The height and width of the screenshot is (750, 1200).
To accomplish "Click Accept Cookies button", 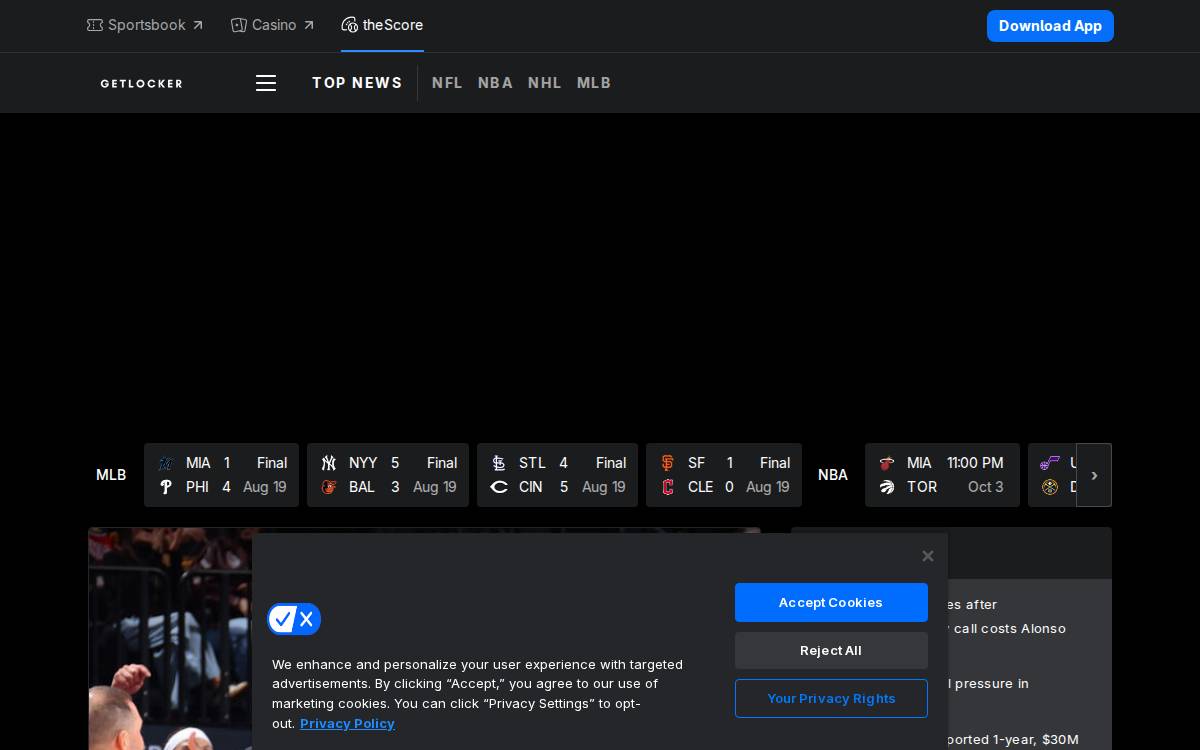I will [x=831, y=602].
